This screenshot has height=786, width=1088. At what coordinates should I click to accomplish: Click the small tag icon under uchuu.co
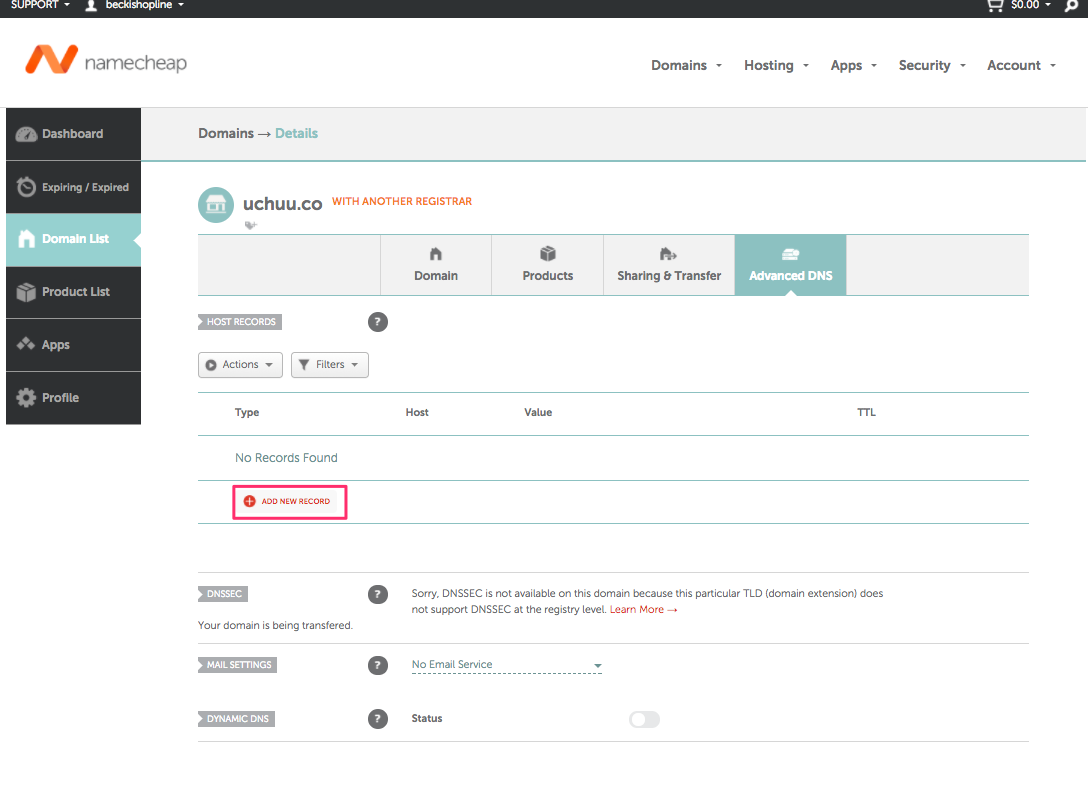coord(250,225)
